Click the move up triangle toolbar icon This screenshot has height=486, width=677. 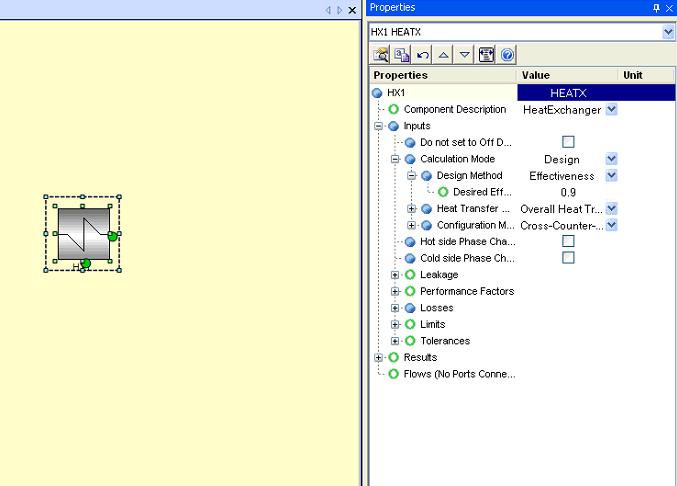[x=443, y=55]
